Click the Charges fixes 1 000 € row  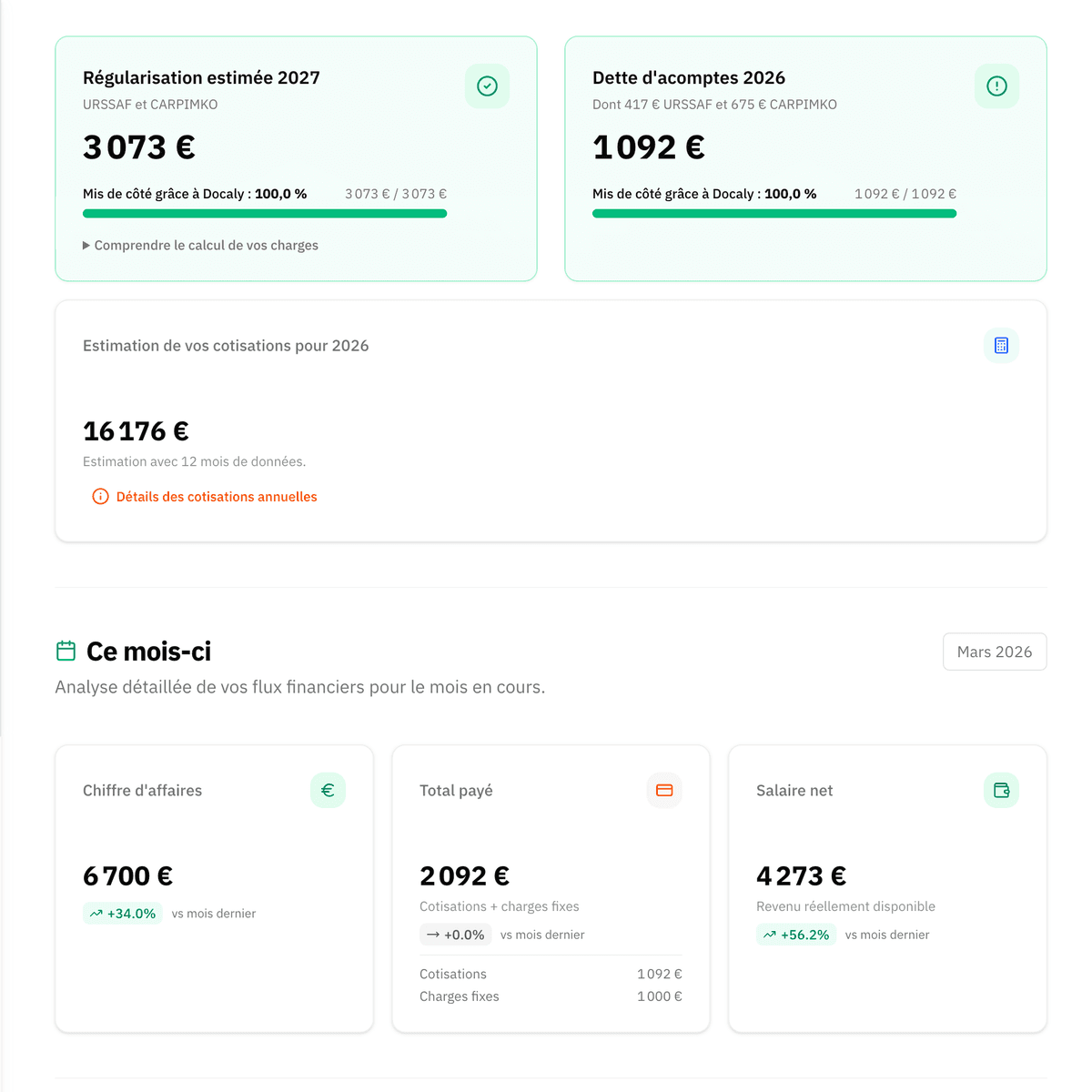coord(551,997)
